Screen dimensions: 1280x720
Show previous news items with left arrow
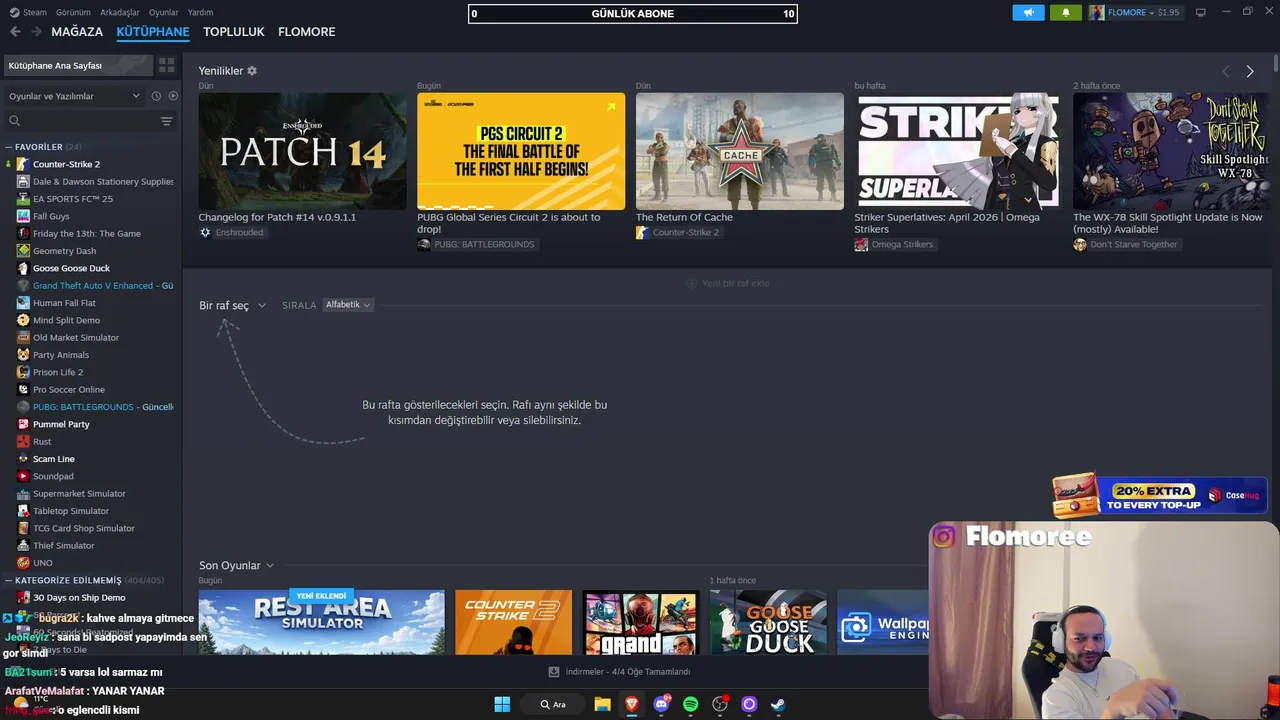pos(1225,71)
